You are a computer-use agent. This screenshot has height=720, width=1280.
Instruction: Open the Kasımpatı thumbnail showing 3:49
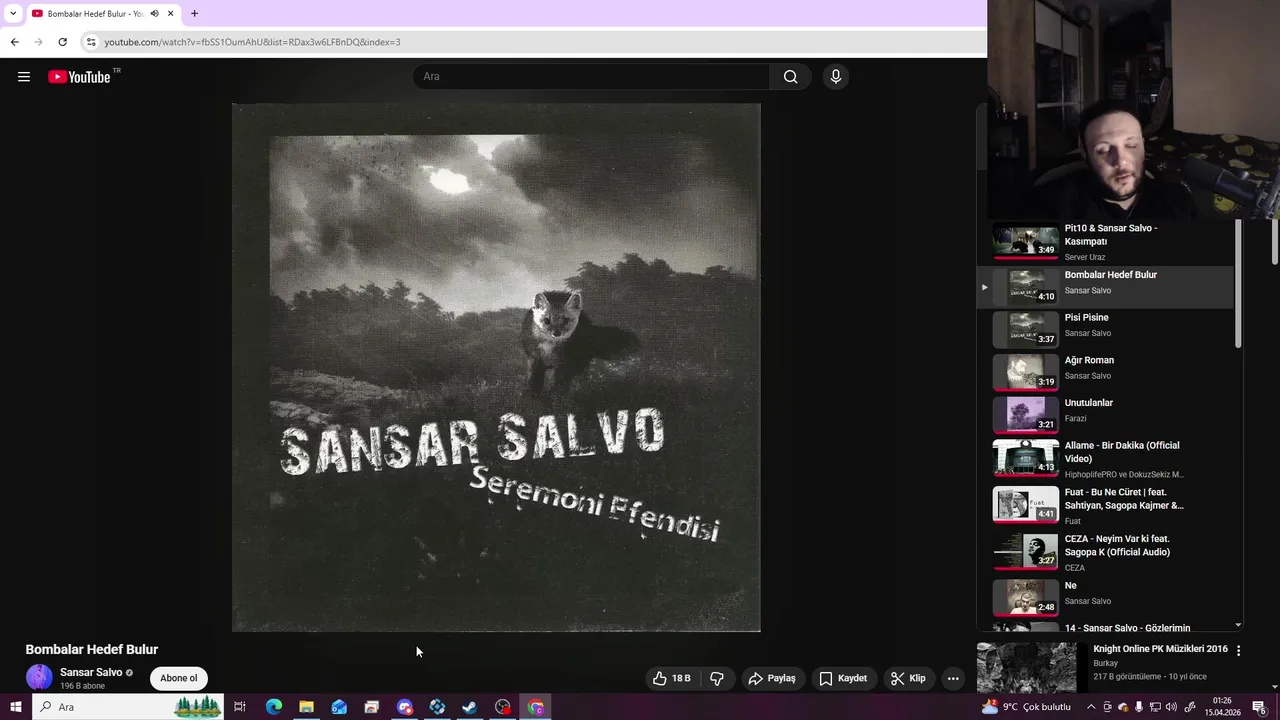(x=1025, y=241)
